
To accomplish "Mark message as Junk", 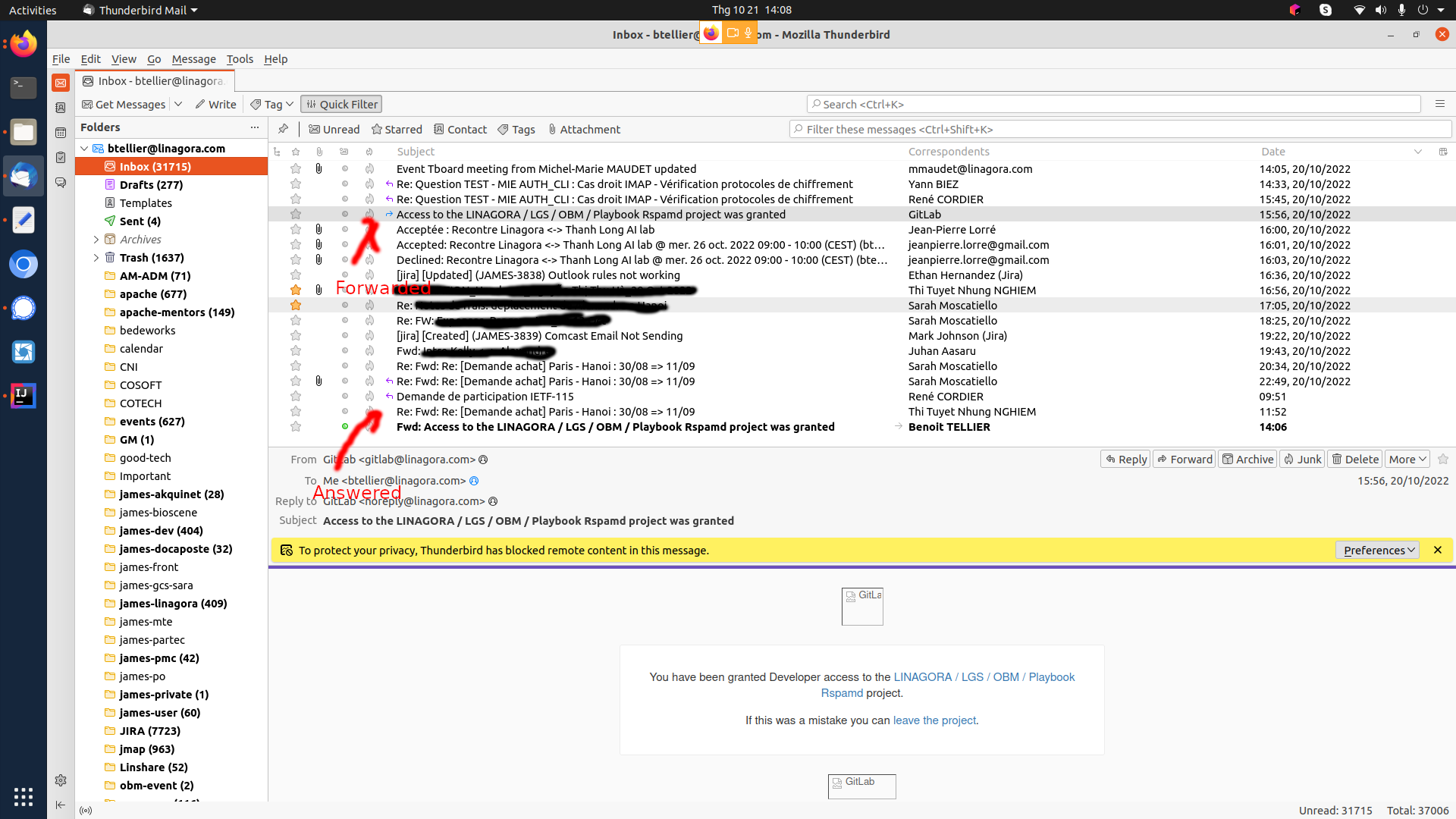I will (1302, 459).
